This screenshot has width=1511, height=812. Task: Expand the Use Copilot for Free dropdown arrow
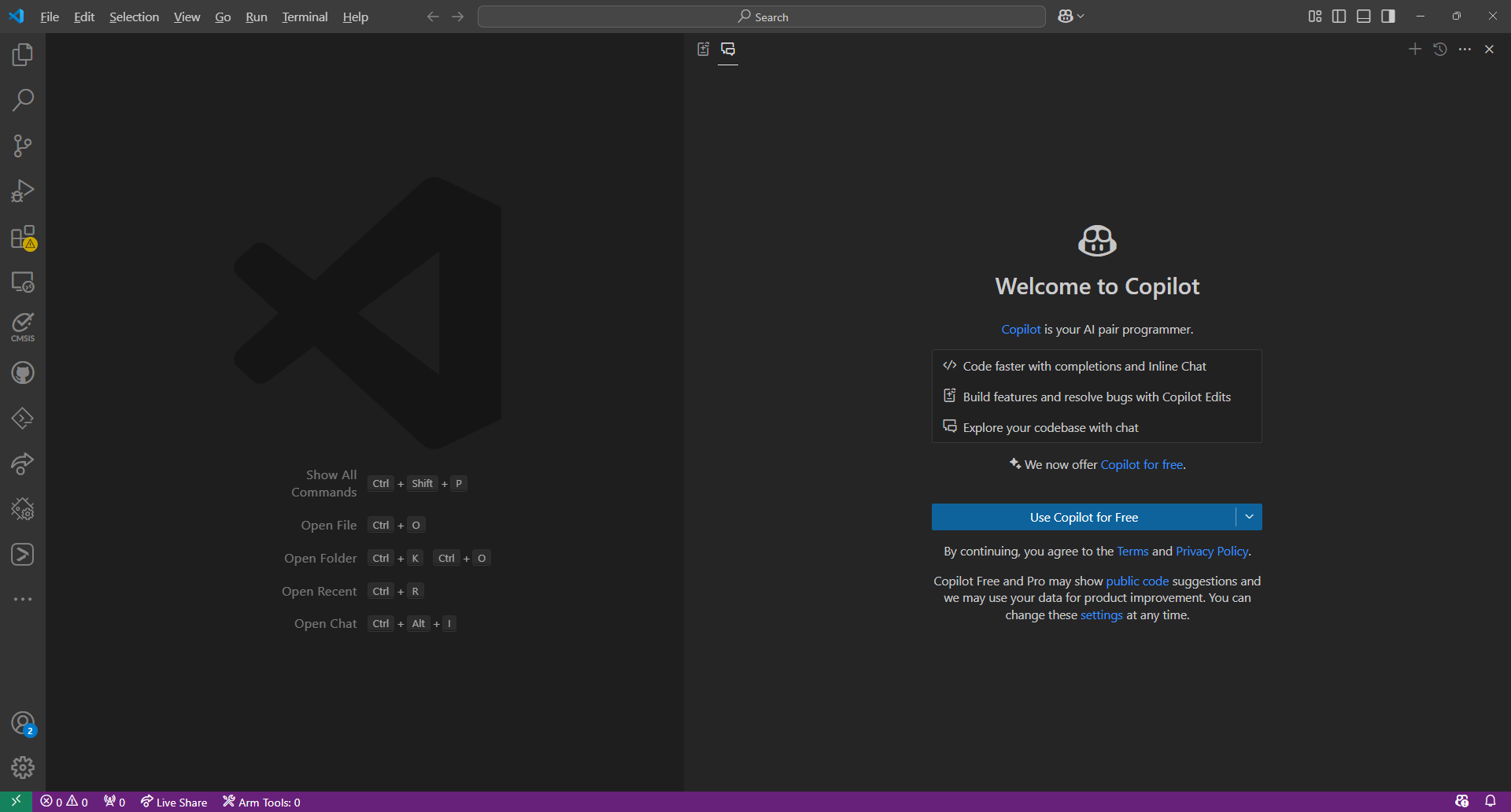click(1249, 517)
